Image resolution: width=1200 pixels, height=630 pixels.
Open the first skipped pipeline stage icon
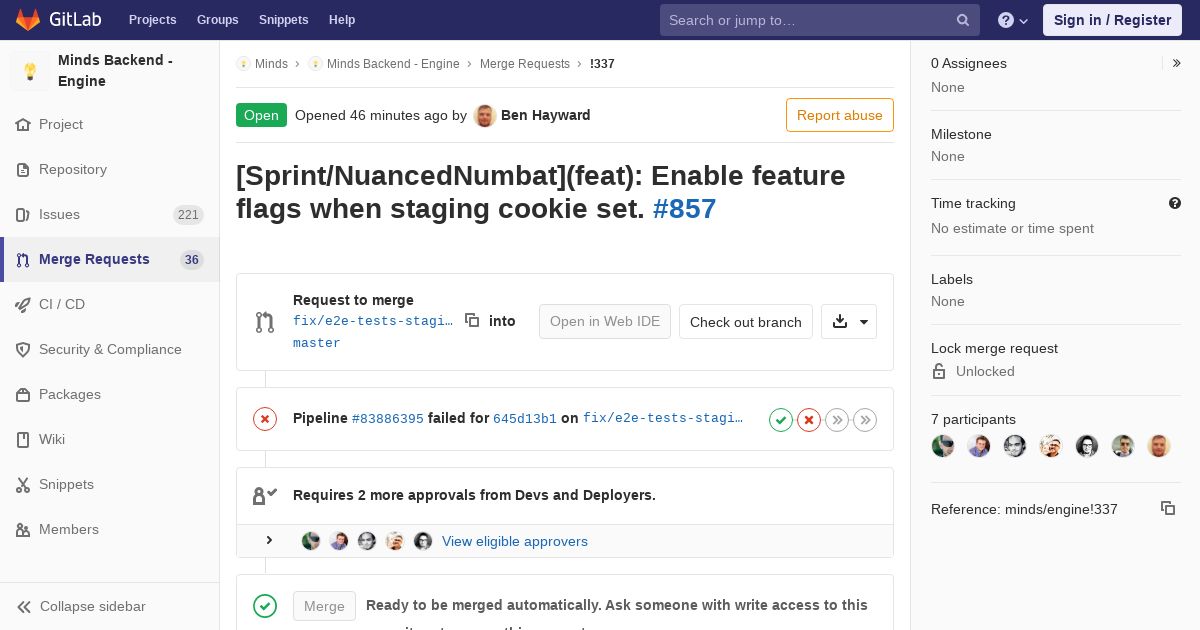pos(837,420)
